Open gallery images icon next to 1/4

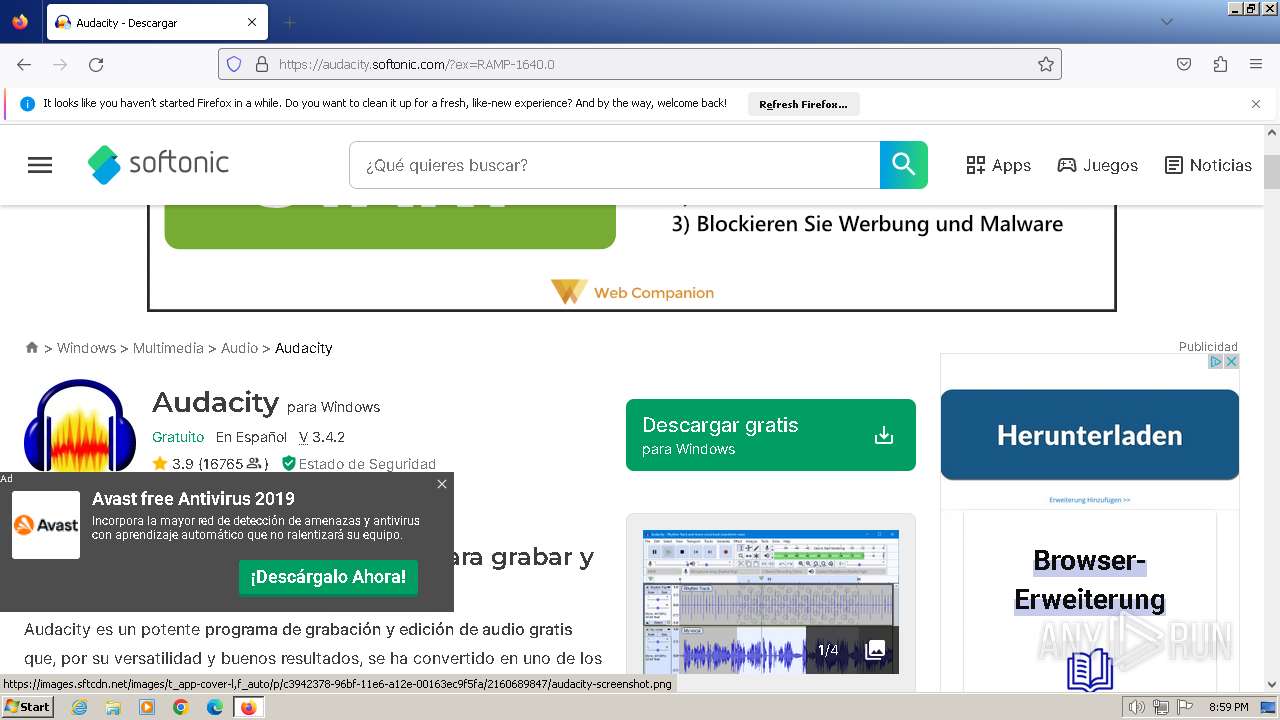[x=875, y=650]
